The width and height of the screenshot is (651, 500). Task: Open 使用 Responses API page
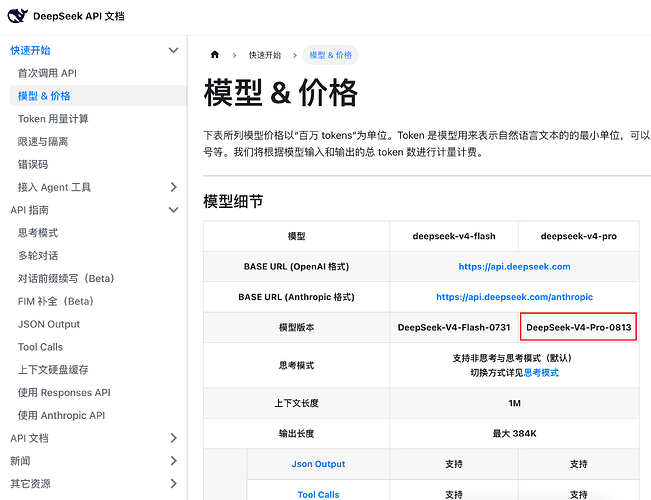tap(64, 393)
